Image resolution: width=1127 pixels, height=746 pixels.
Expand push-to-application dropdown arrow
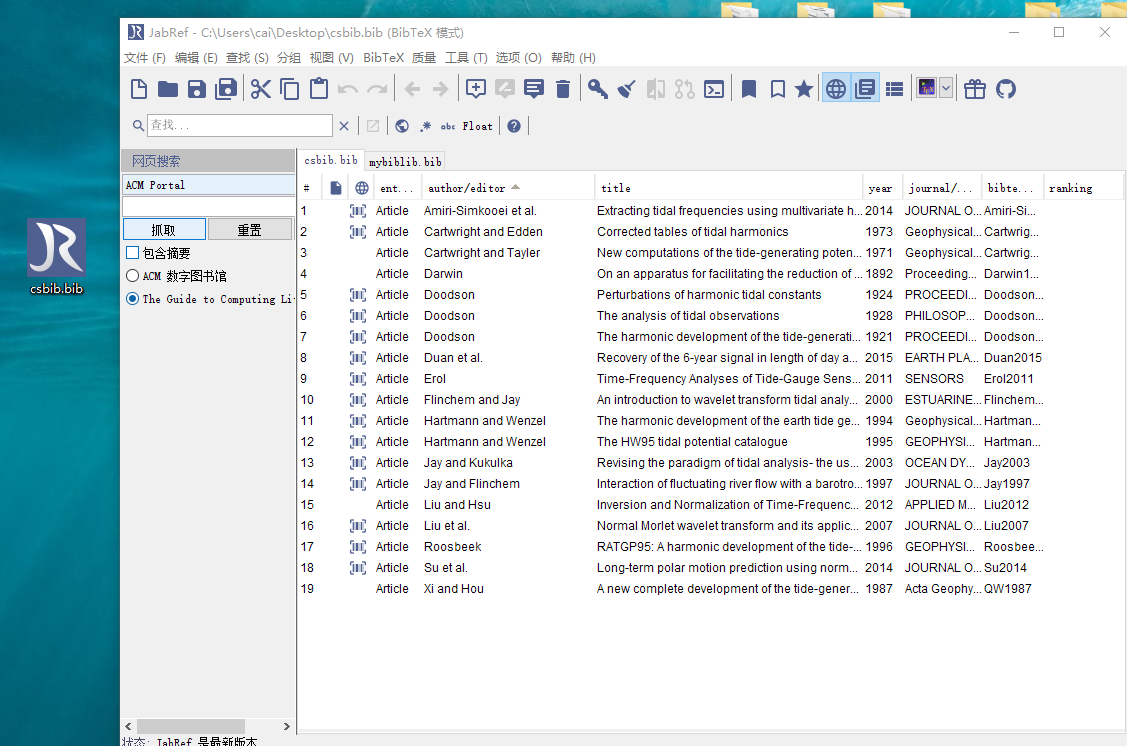point(946,88)
